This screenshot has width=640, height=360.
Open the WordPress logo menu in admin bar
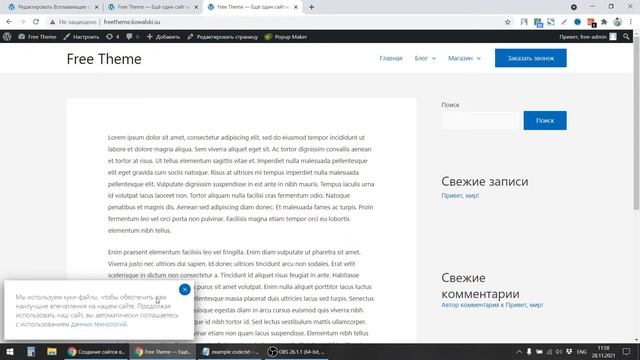pyautogui.click(x=7, y=37)
